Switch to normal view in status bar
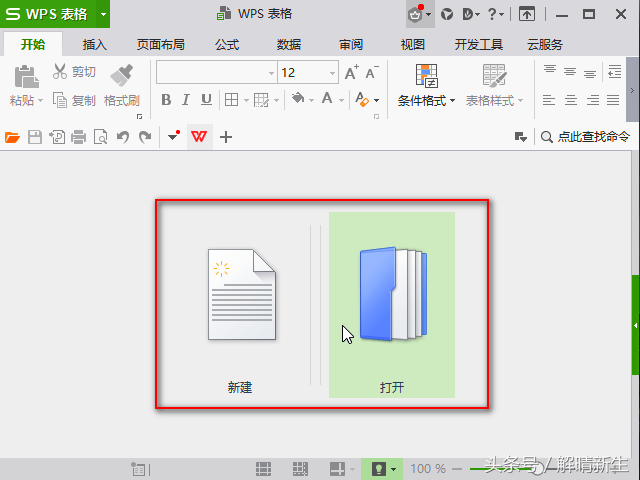Viewport: 640px width, 480px height. (x=263, y=469)
